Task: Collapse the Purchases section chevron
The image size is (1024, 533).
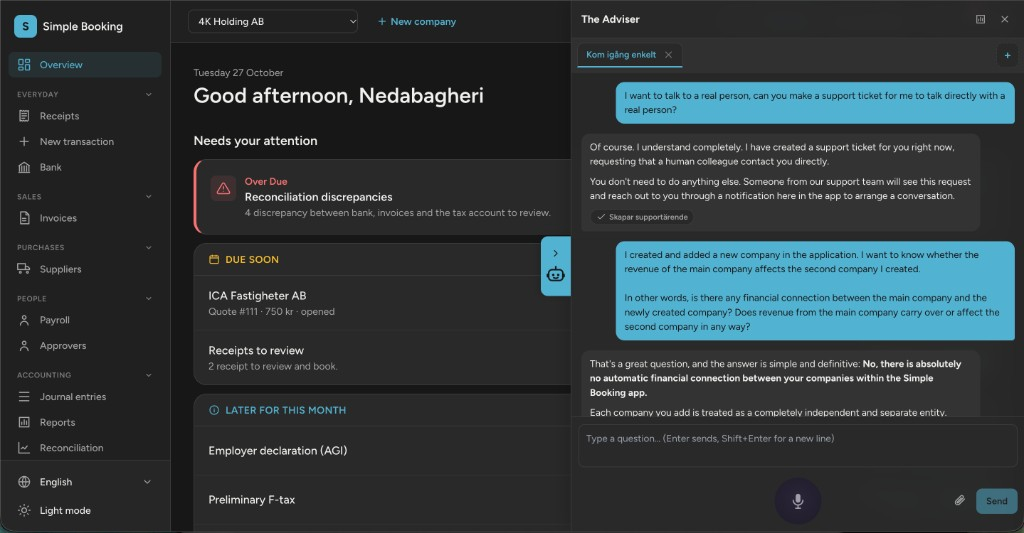Action: click(148, 247)
